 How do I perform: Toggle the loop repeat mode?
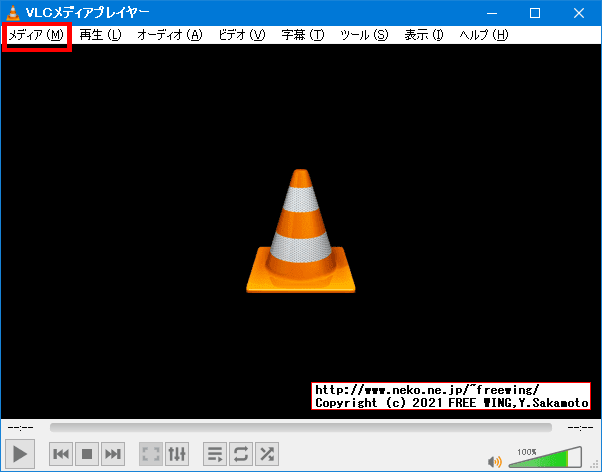[241, 454]
